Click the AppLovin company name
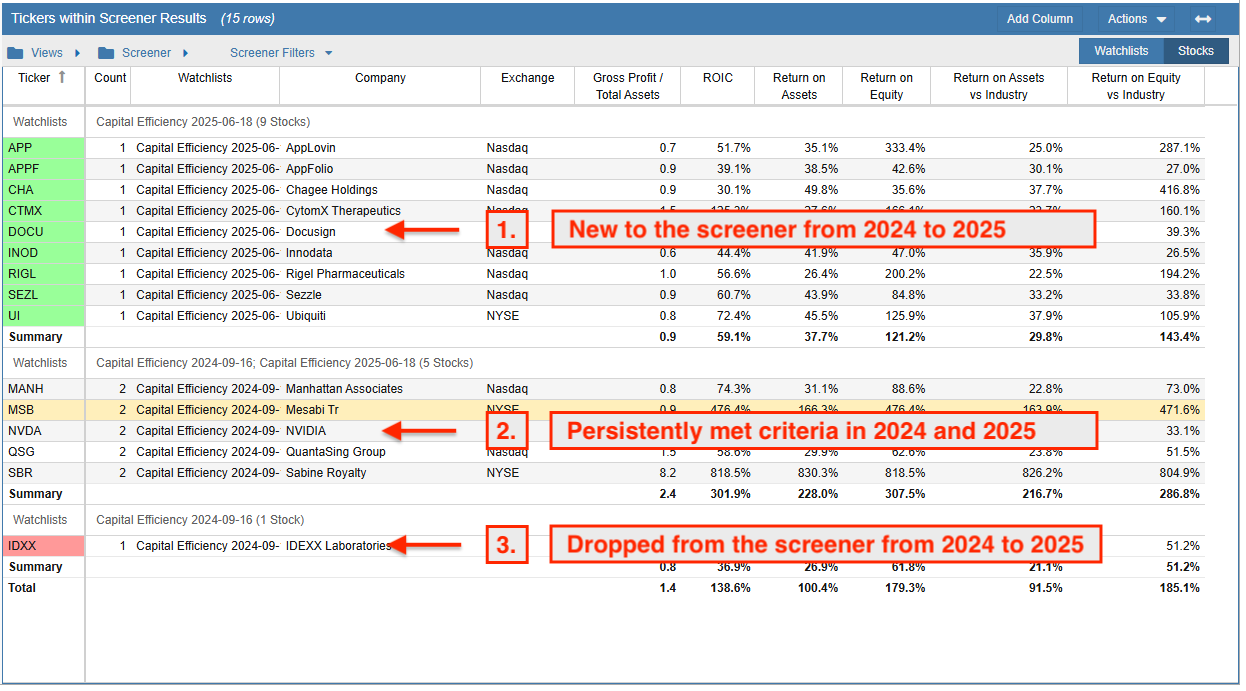1246x691 pixels. 311,148
